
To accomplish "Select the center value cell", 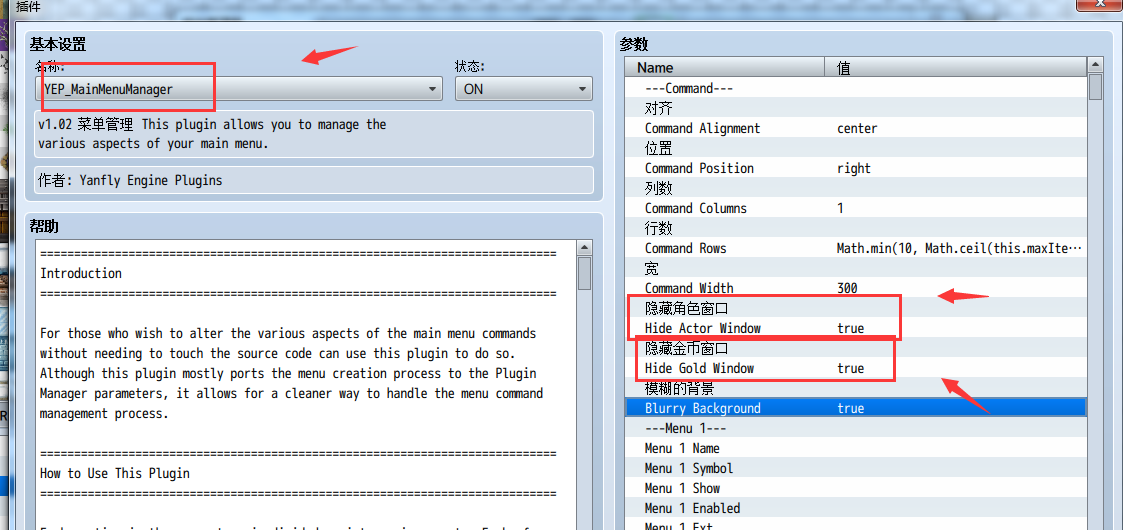I will coord(857,129).
